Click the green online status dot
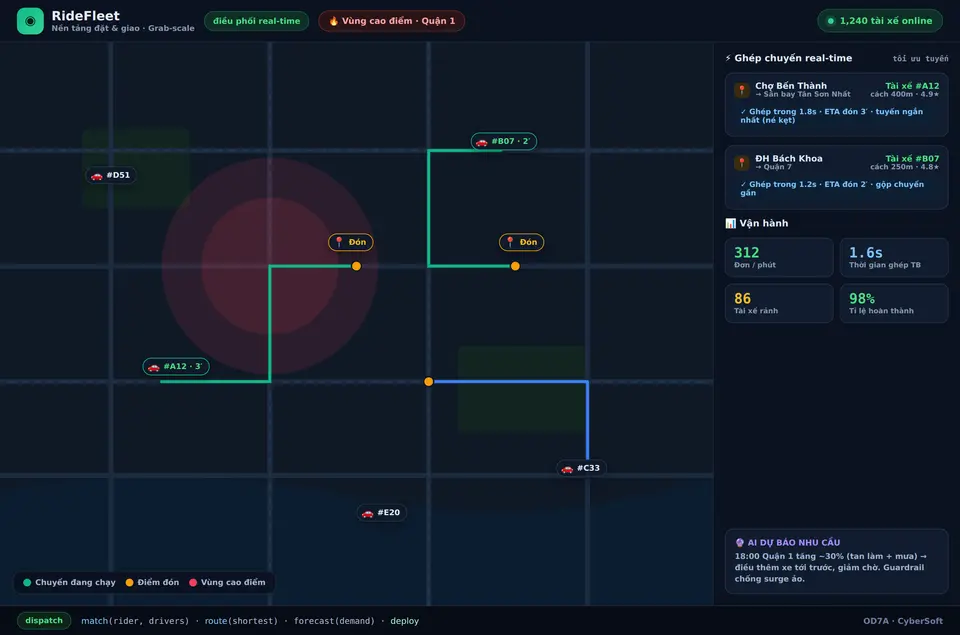Screen dimensions: 960x635 coord(831,21)
